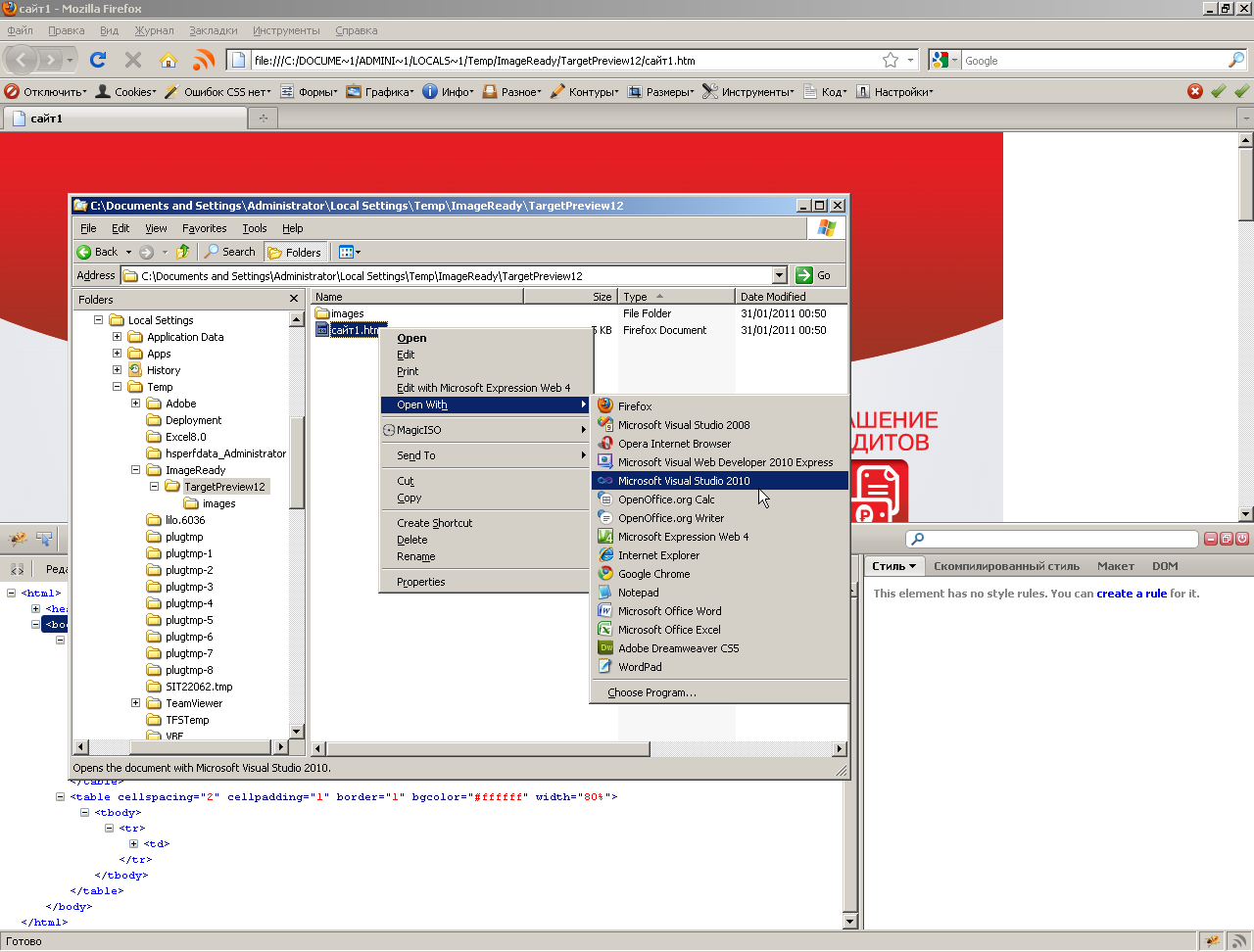Open the Размеры developer toolbar menu

tap(660, 92)
